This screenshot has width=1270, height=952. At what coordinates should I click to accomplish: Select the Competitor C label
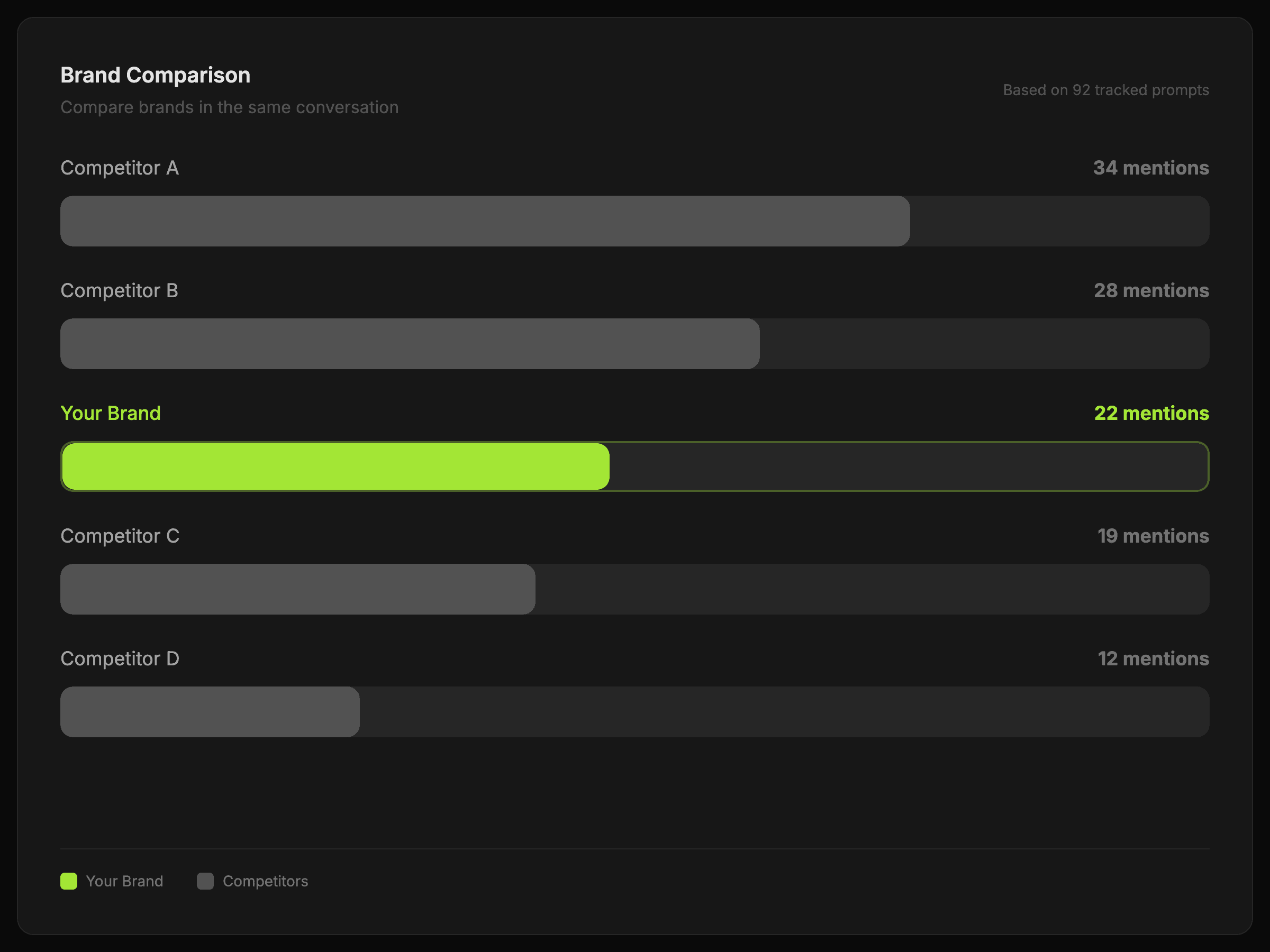coord(120,536)
